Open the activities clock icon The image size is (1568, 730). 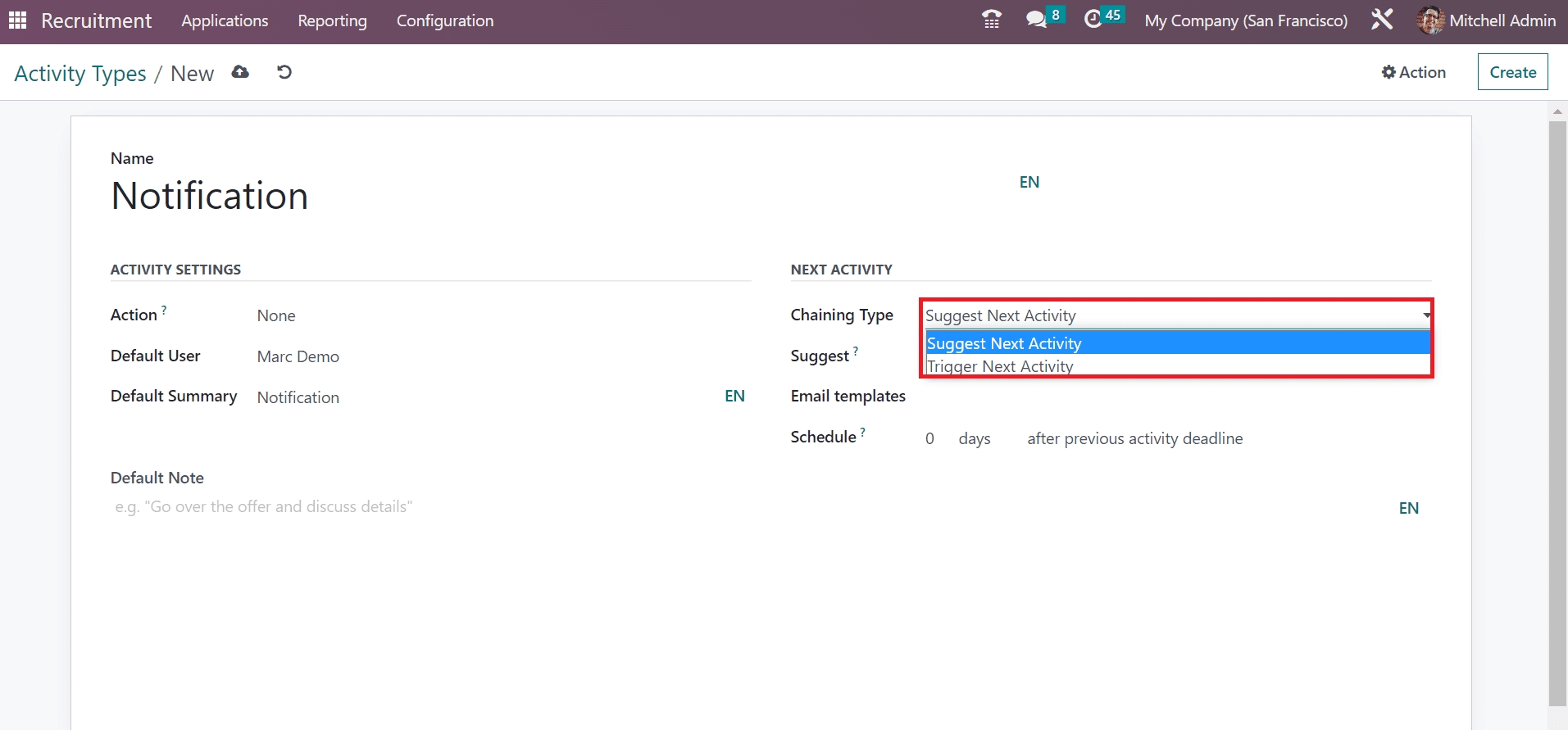coord(1093,20)
